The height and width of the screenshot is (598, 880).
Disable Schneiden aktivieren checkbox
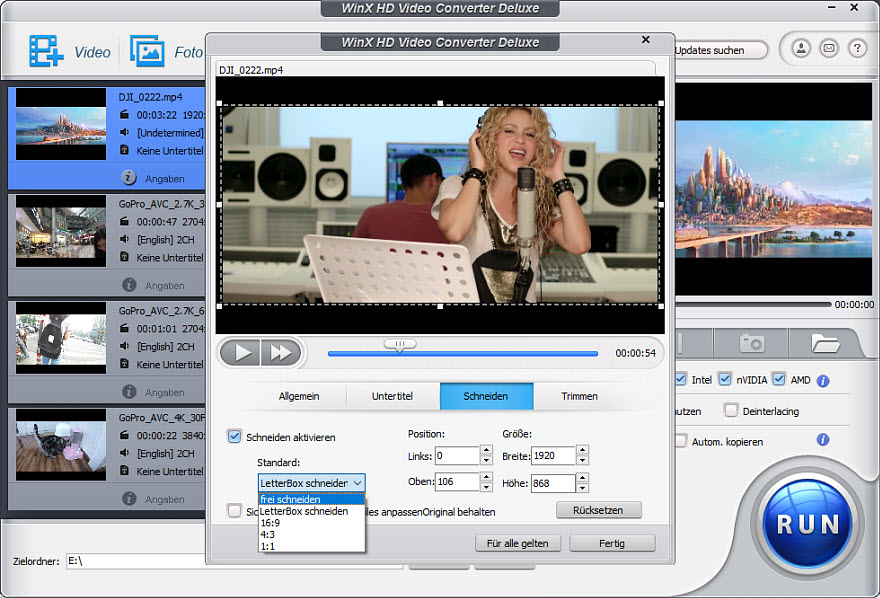pyautogui.click(x=235, y=436)
